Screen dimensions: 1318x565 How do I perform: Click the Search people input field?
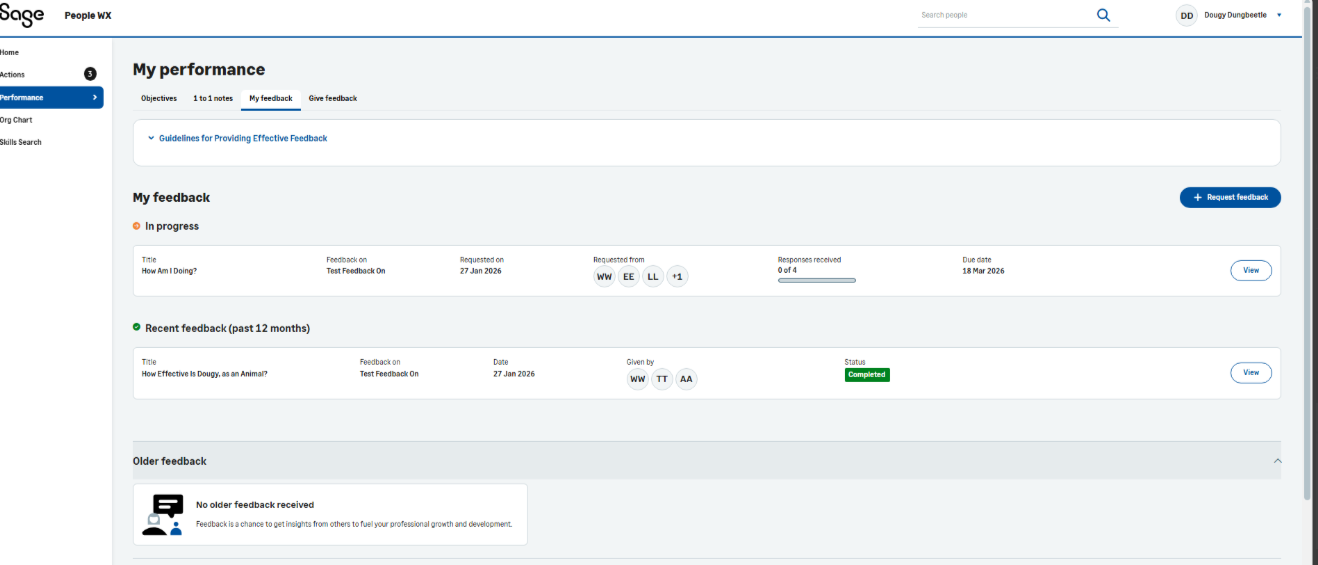pyautogui.click(x=1000, y=15)
